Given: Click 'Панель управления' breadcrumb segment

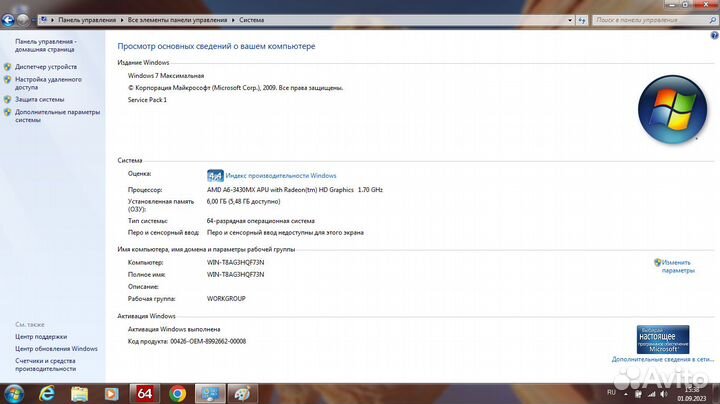Looking at the screenshot, I should (x=87, y=20).
